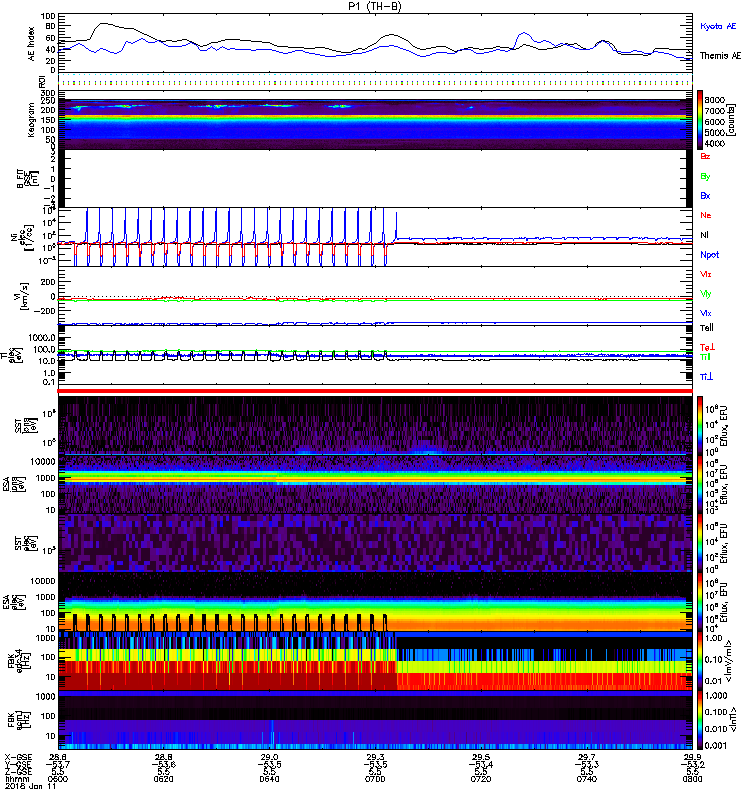This screenshot has height=800, width=750.
Task: Click the red Te perpendicular legend label
Action: pyautogui.click(x=707, y=347)
